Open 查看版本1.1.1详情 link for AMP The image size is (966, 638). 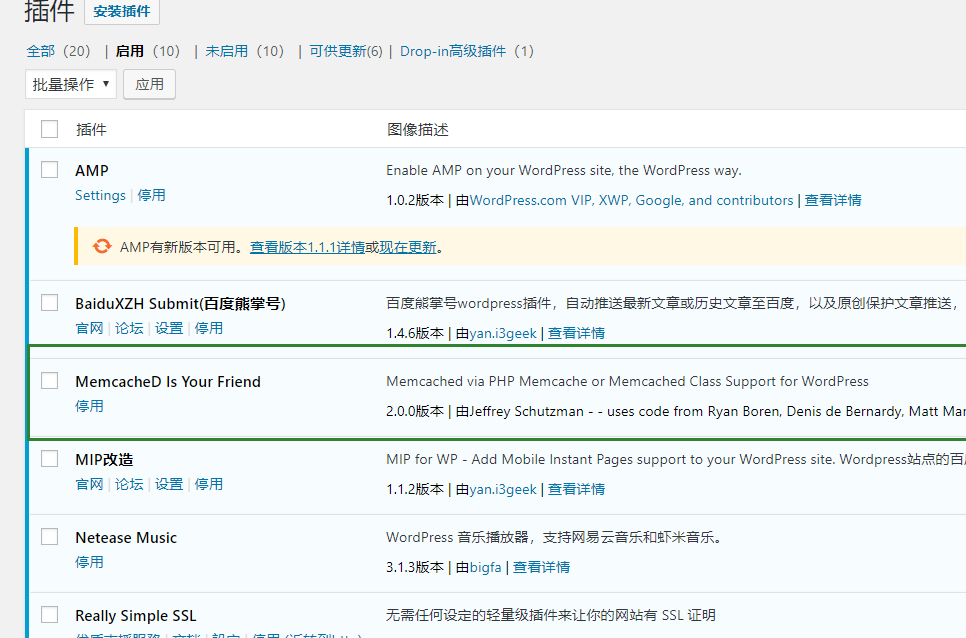click(307, 247)
